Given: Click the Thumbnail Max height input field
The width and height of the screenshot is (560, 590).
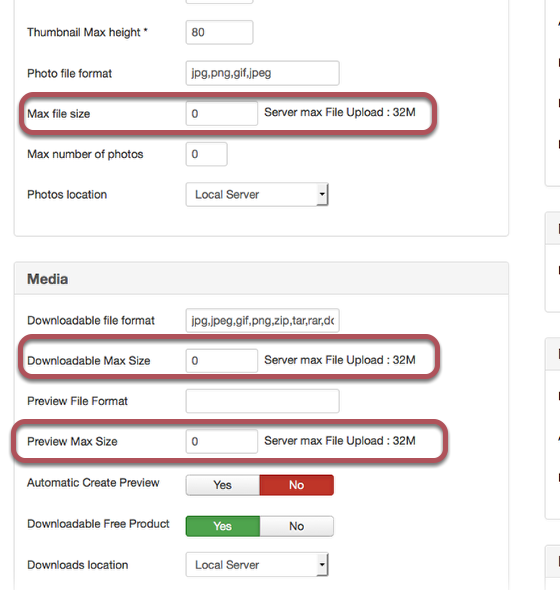Looking at the screenshot, I should click(x=219, y=32).
